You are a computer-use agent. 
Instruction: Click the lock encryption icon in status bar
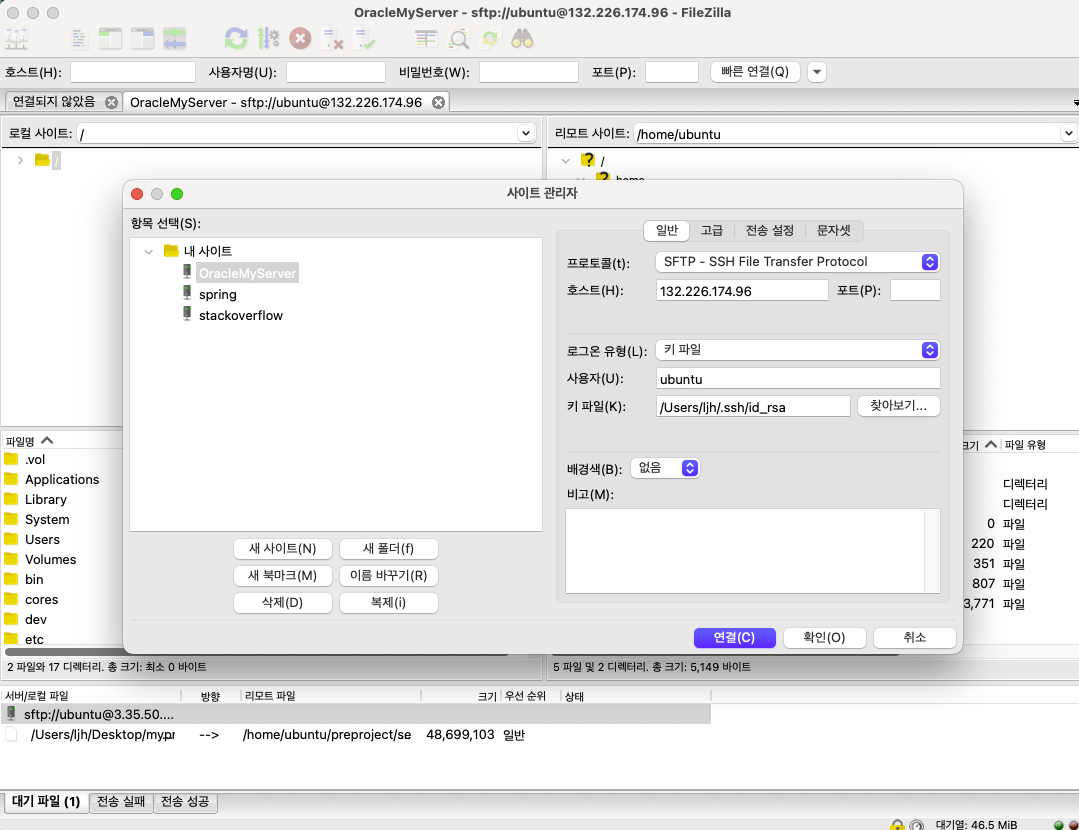pos(897,824)
